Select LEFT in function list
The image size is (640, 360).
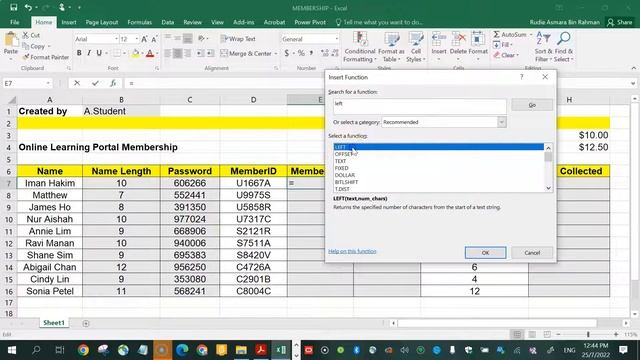tap(439, 147)
